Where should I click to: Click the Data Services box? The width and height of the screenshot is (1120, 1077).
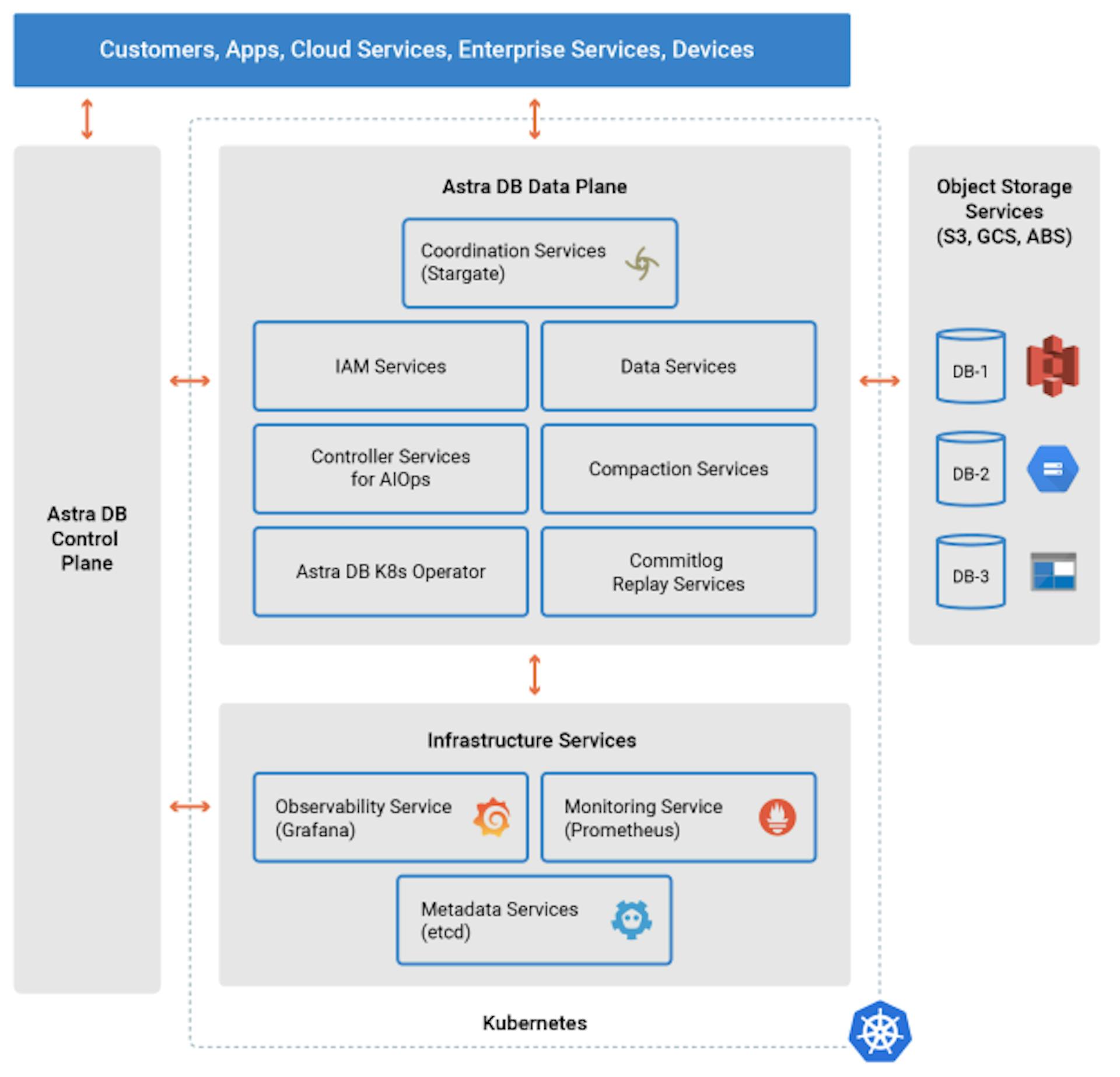pyautogui.click(x=678, y=366)
